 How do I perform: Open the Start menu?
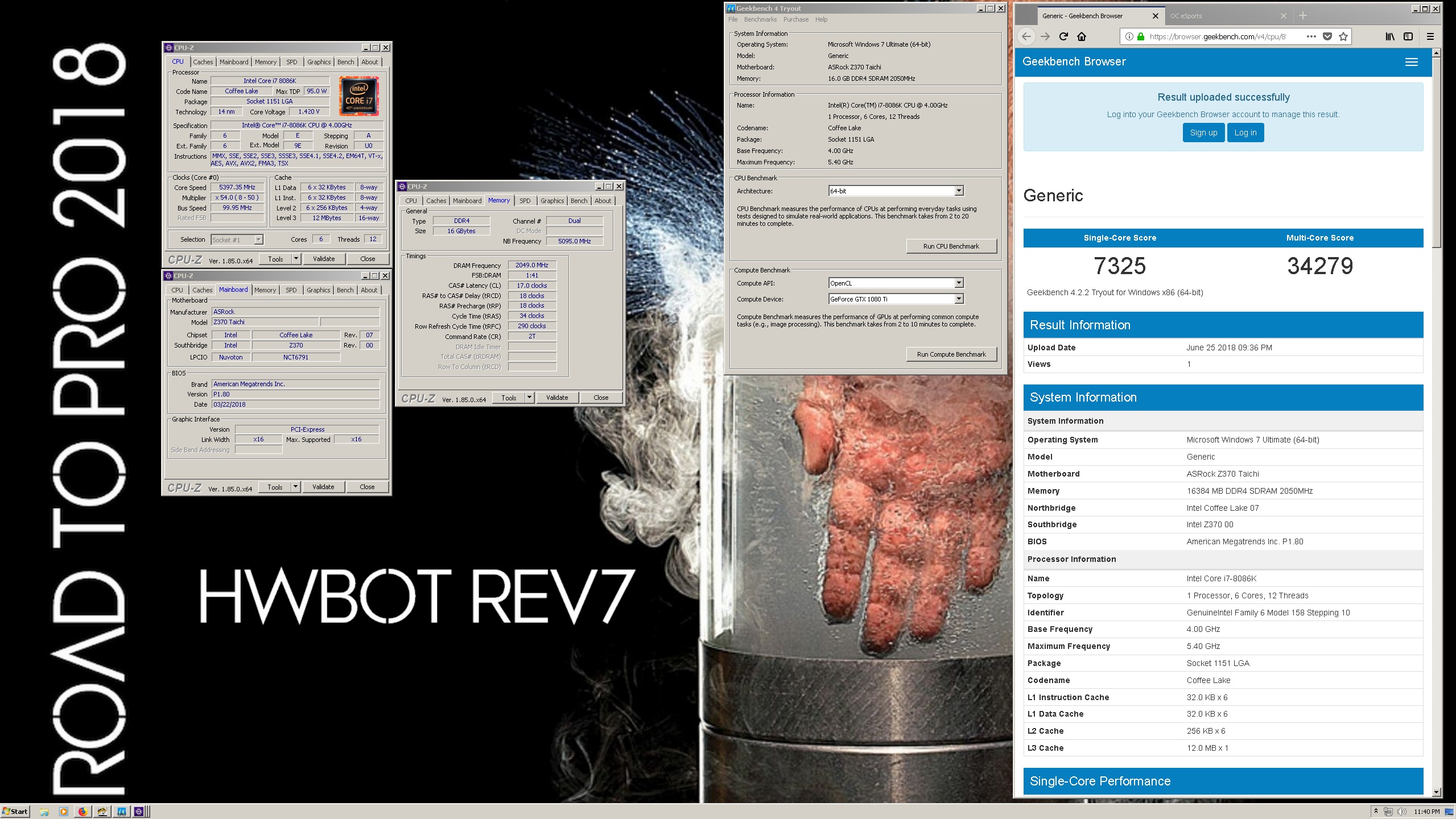pos(15,812)
